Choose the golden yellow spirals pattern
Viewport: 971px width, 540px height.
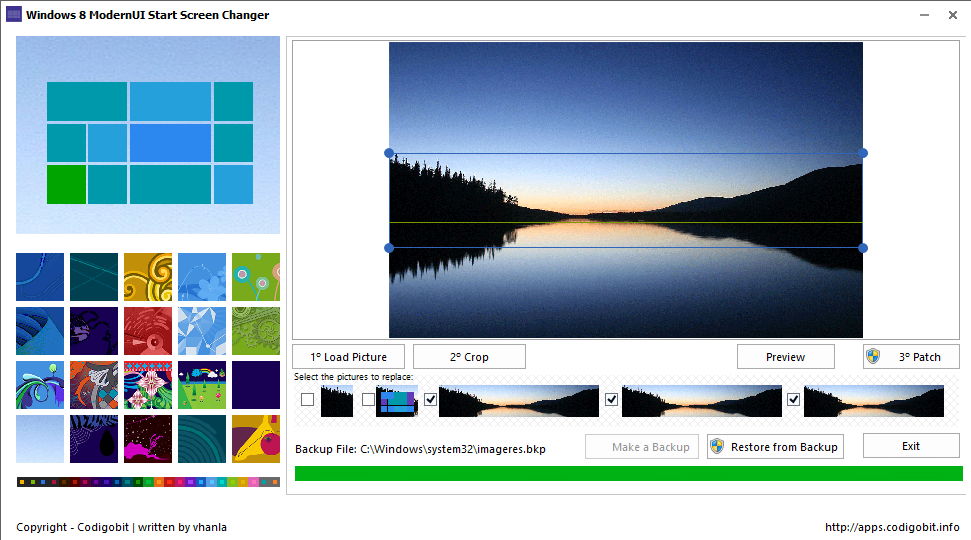tap(148, 277)
